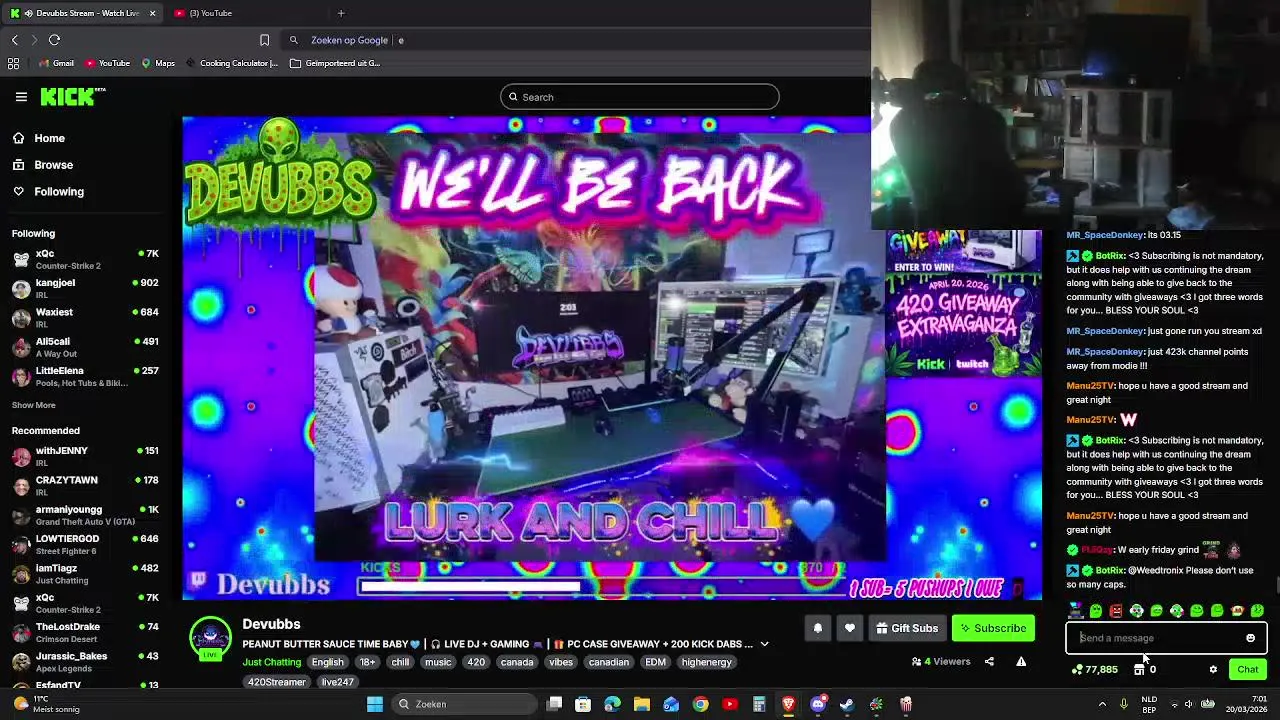Open withJENNY in Recommended list
Screen dimensions: 1280x720
85,456
